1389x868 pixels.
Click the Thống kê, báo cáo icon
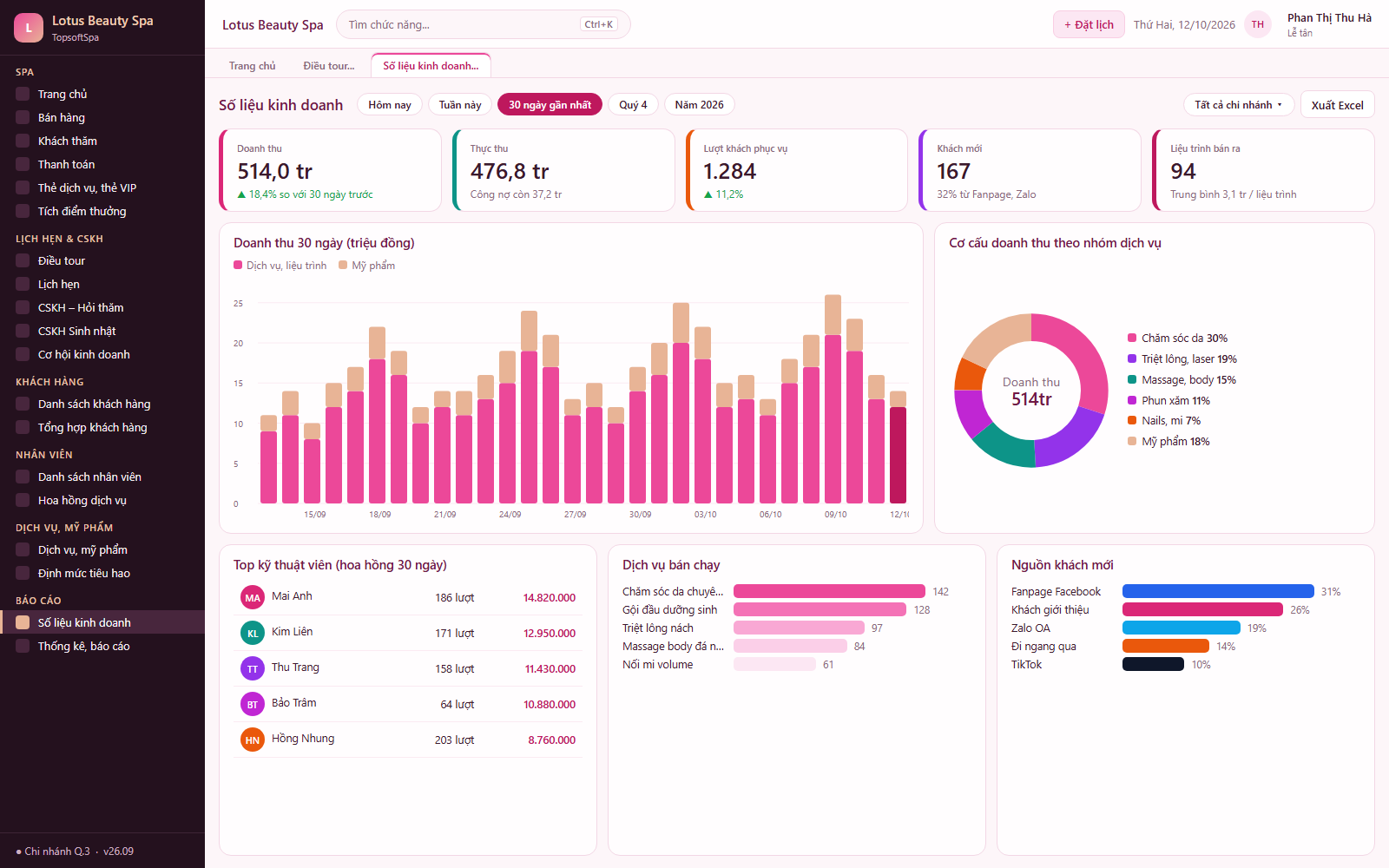click(x=23, y=646)
